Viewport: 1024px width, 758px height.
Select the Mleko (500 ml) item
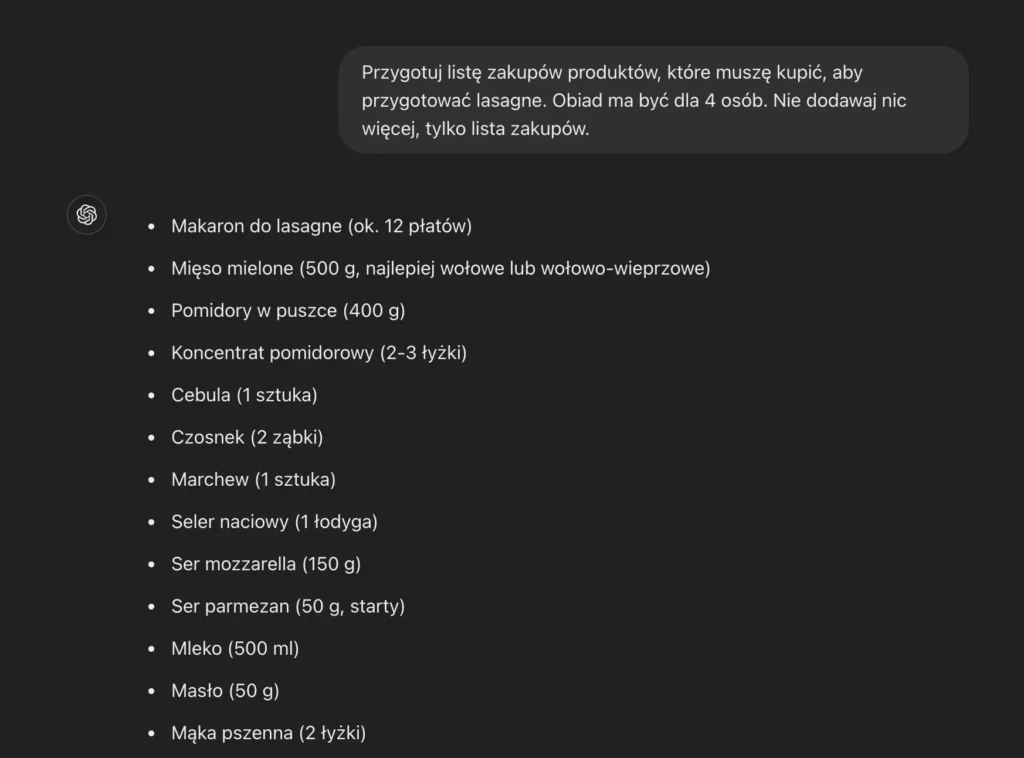(235, 649)
